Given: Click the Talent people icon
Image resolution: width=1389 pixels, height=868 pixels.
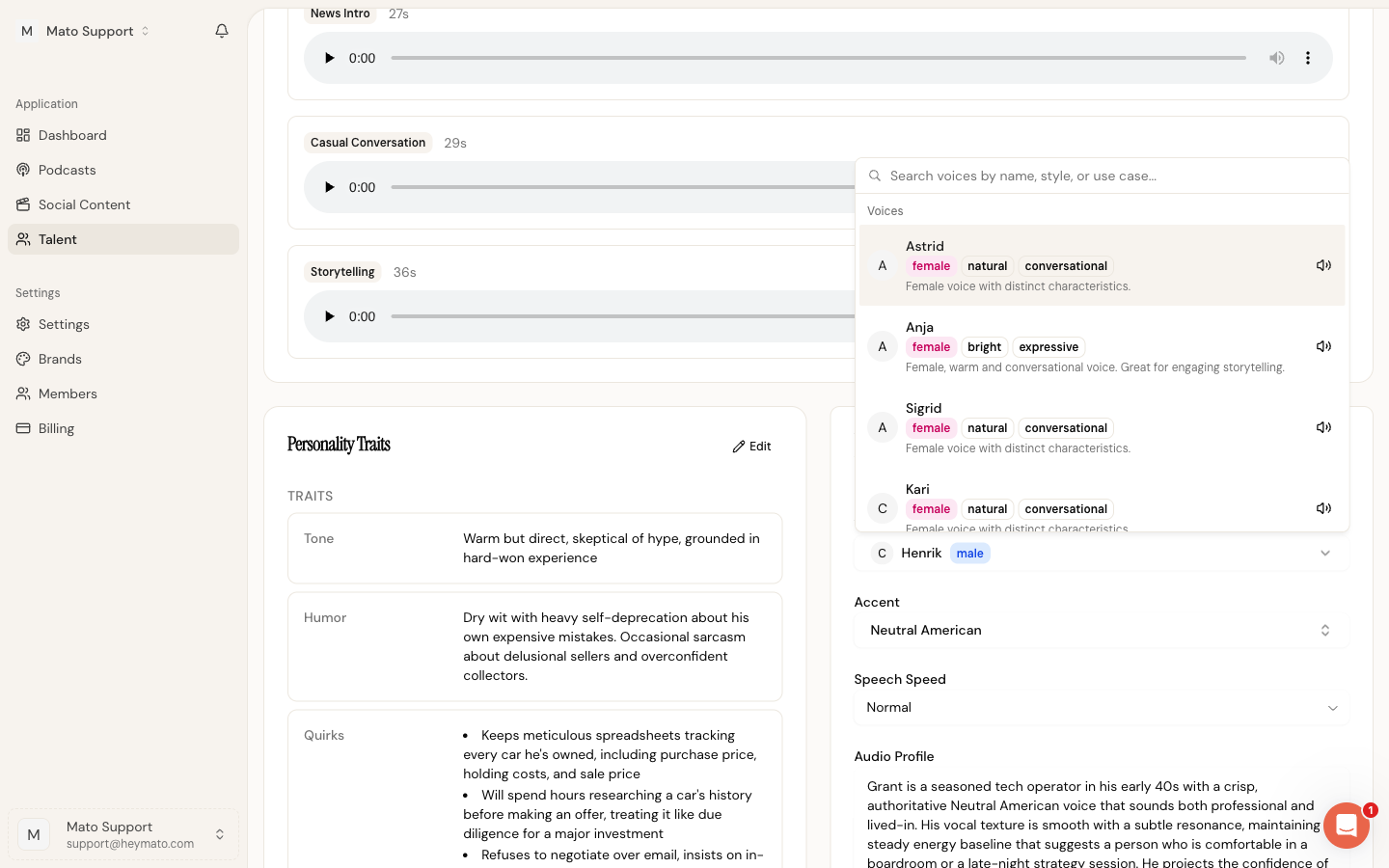Looking at the screenshot, I should [23, 239].
